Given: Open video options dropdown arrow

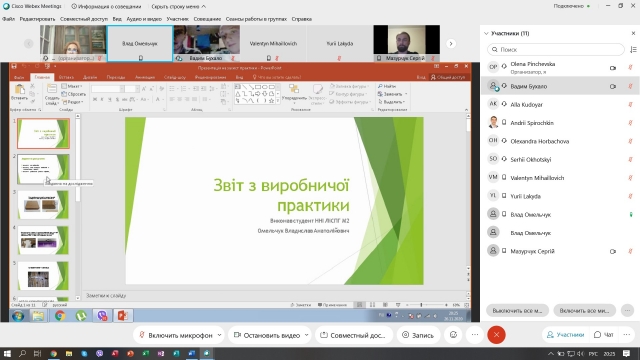Looking at the screenshot, I should (306, 335).
